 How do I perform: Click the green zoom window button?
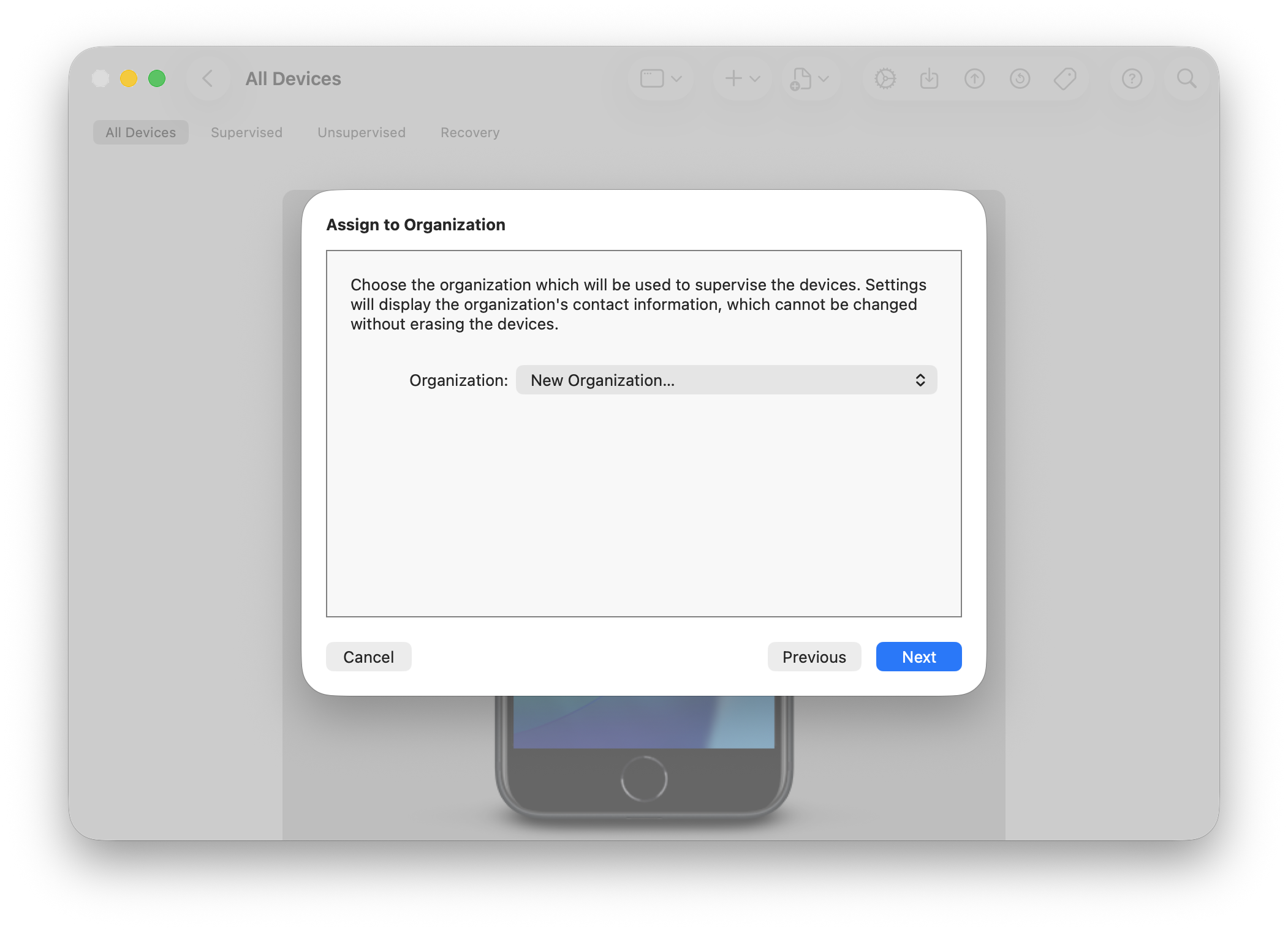[x=157, y=78]
